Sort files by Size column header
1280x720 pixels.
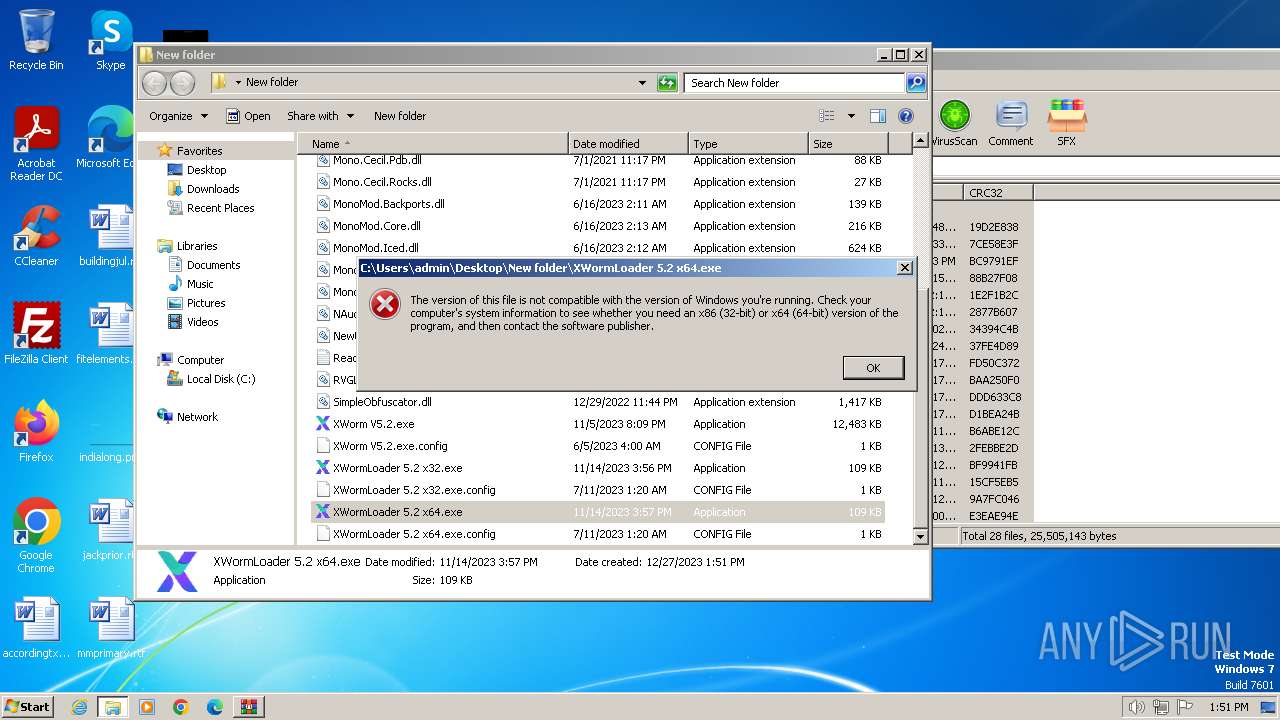point(848,144)
